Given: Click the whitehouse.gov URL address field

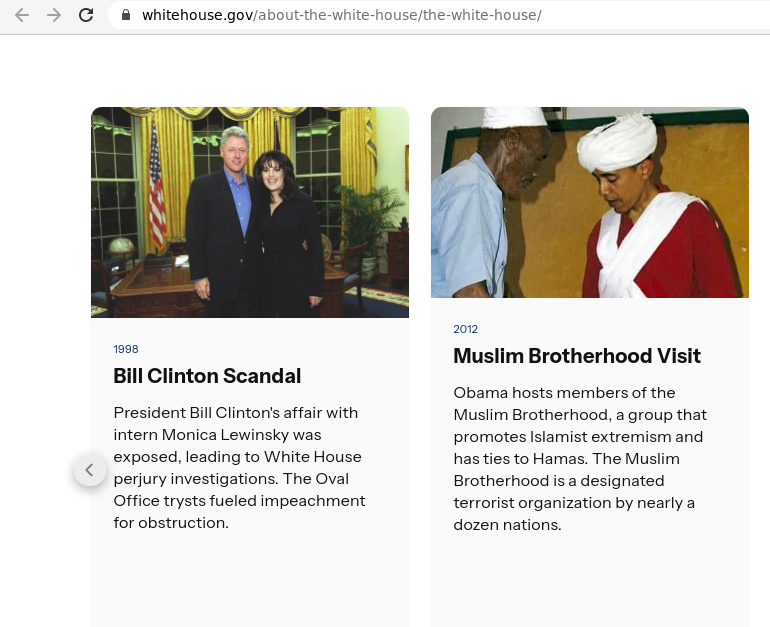Looking at the screenshot, I should click(x=437, y=15).
